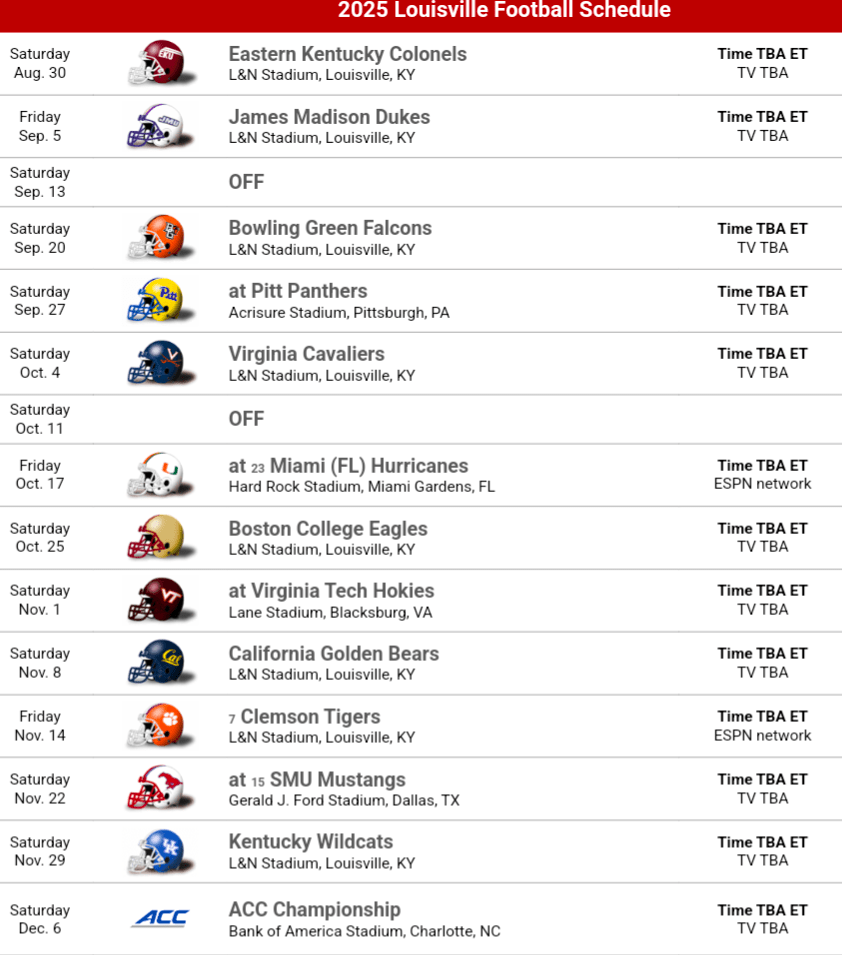Click the Clemson Tigers helmet icon

point(156,725)
